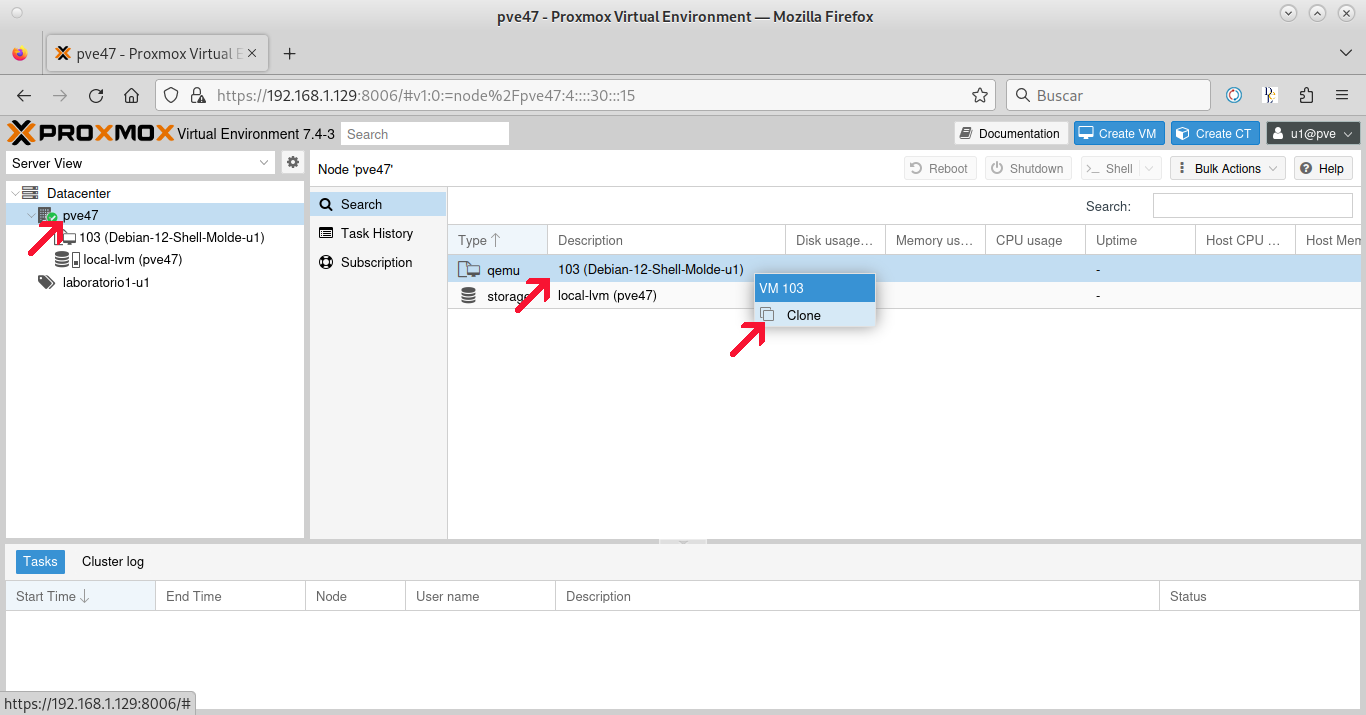Close the pve47 Proxmox browser tab
The width and height of the screenshot is (1366, 715).
253,54
